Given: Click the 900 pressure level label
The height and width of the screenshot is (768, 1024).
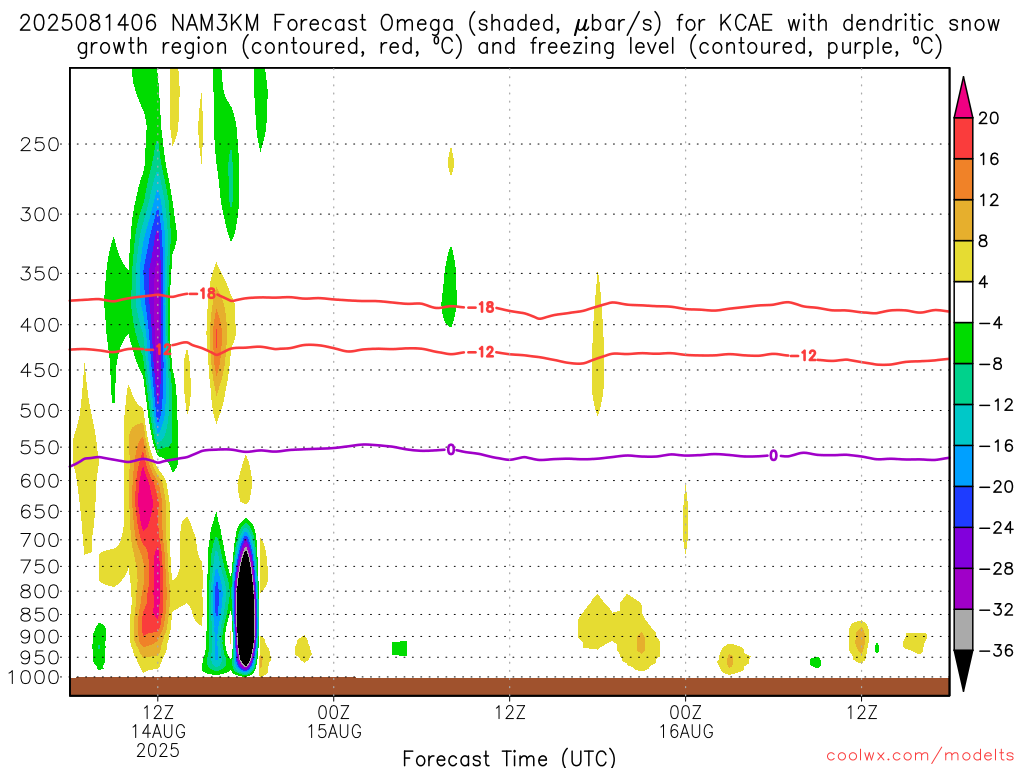Looking at the screenshot, I should (40, 637).
